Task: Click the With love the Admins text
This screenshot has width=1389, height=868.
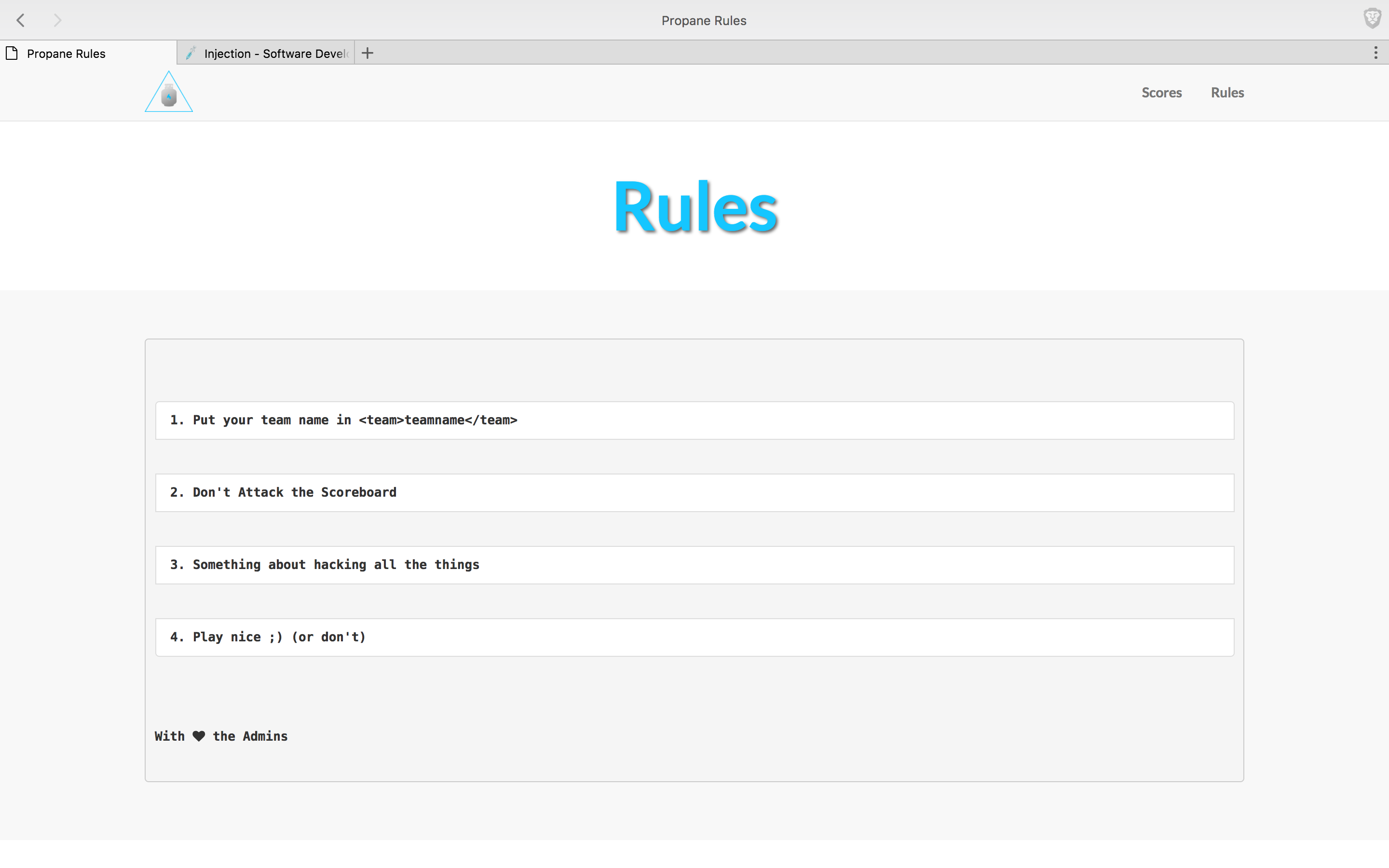Action: click(x=221, y=736)
